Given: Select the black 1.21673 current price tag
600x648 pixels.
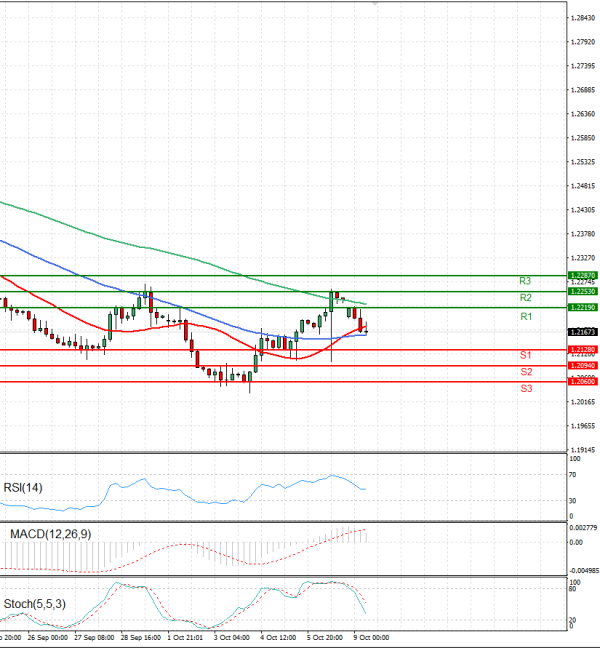Looking at the screenshot, I should point(583,332).
